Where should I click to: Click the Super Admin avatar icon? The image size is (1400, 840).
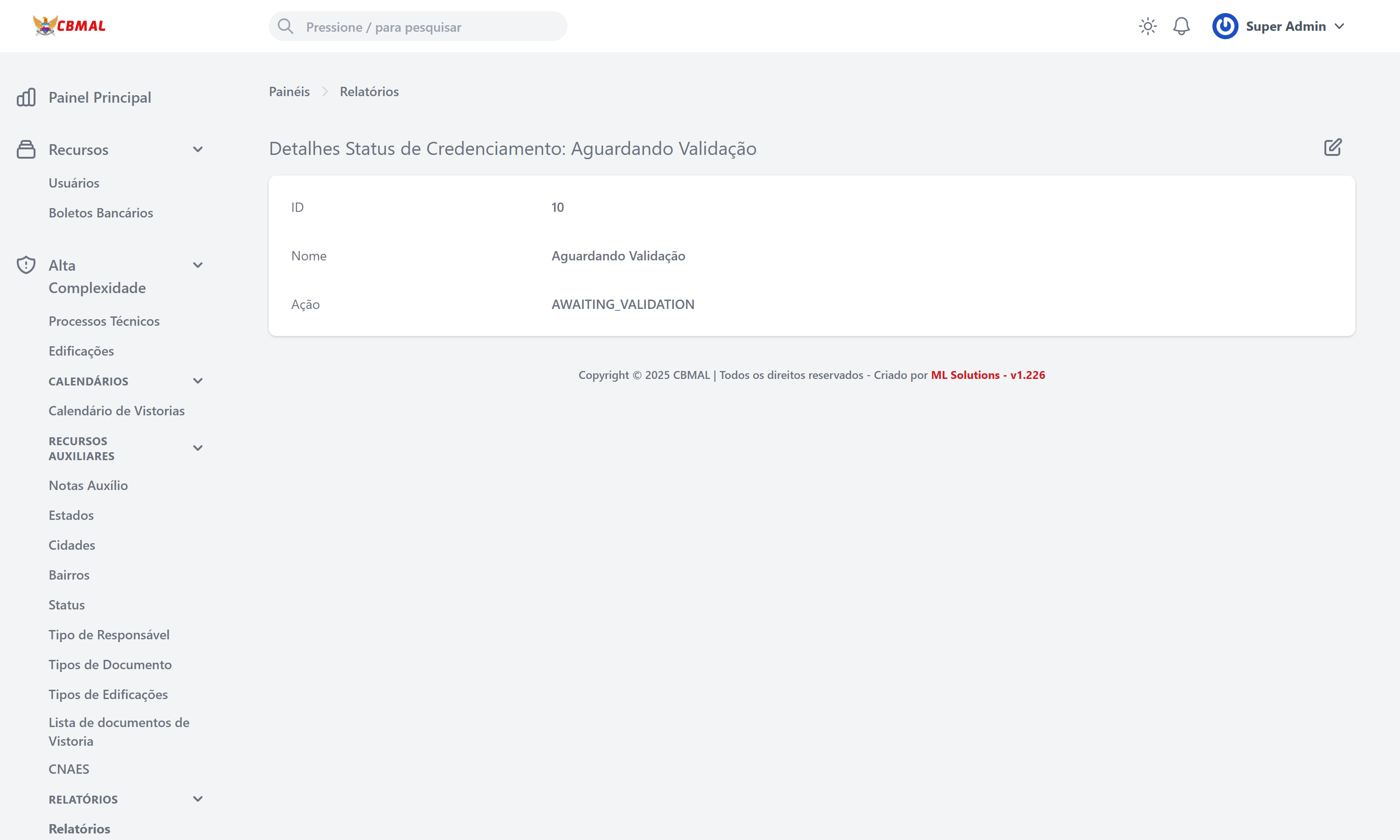click(x=1225, y=26)
